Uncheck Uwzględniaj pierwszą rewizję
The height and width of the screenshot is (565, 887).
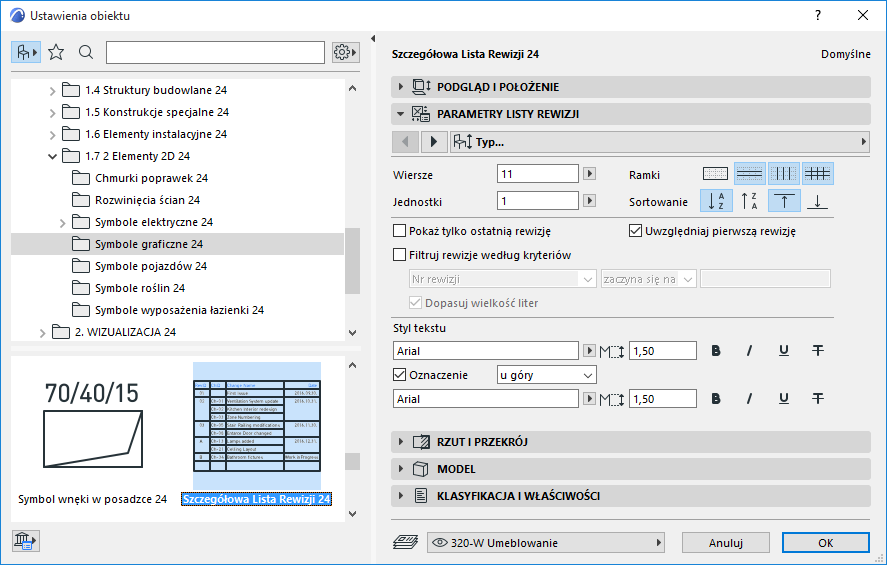coord(636,231)
